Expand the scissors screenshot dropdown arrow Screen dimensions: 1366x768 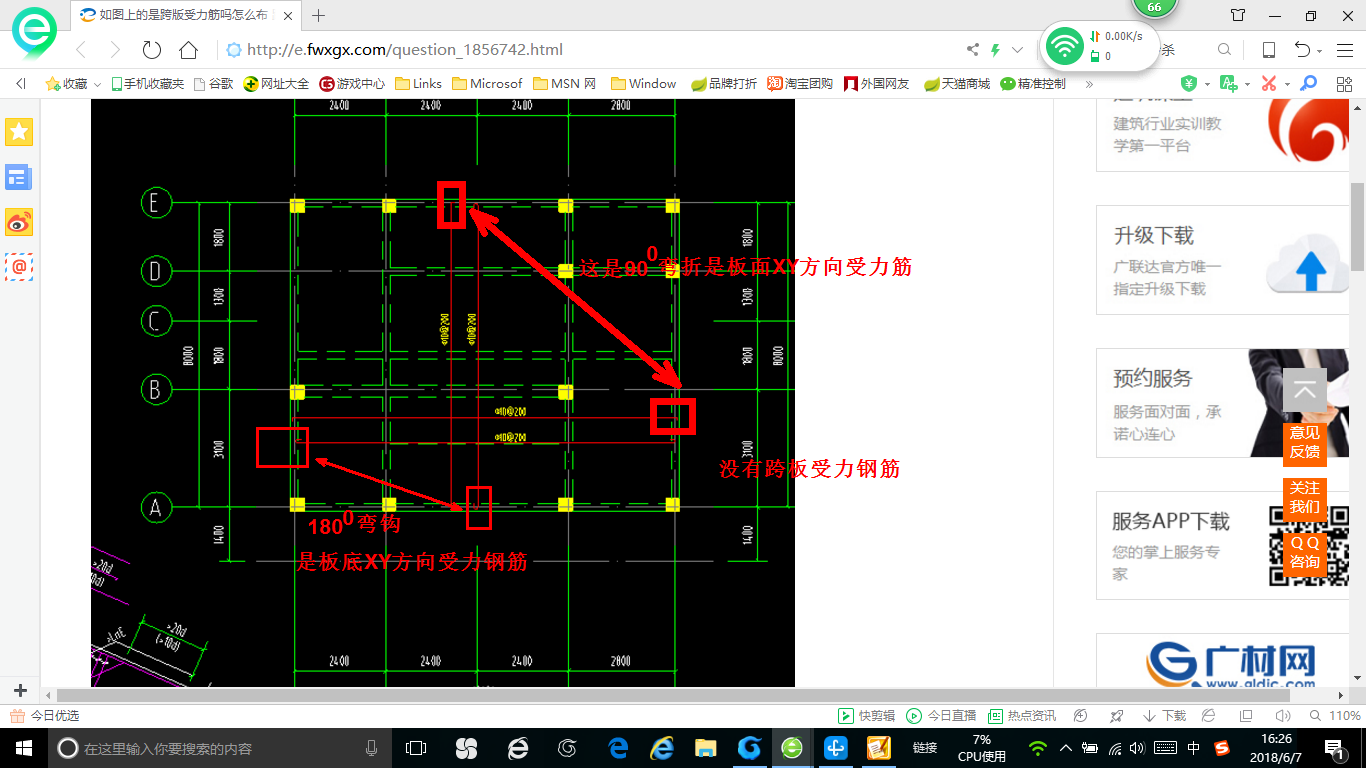(1286, 84)
